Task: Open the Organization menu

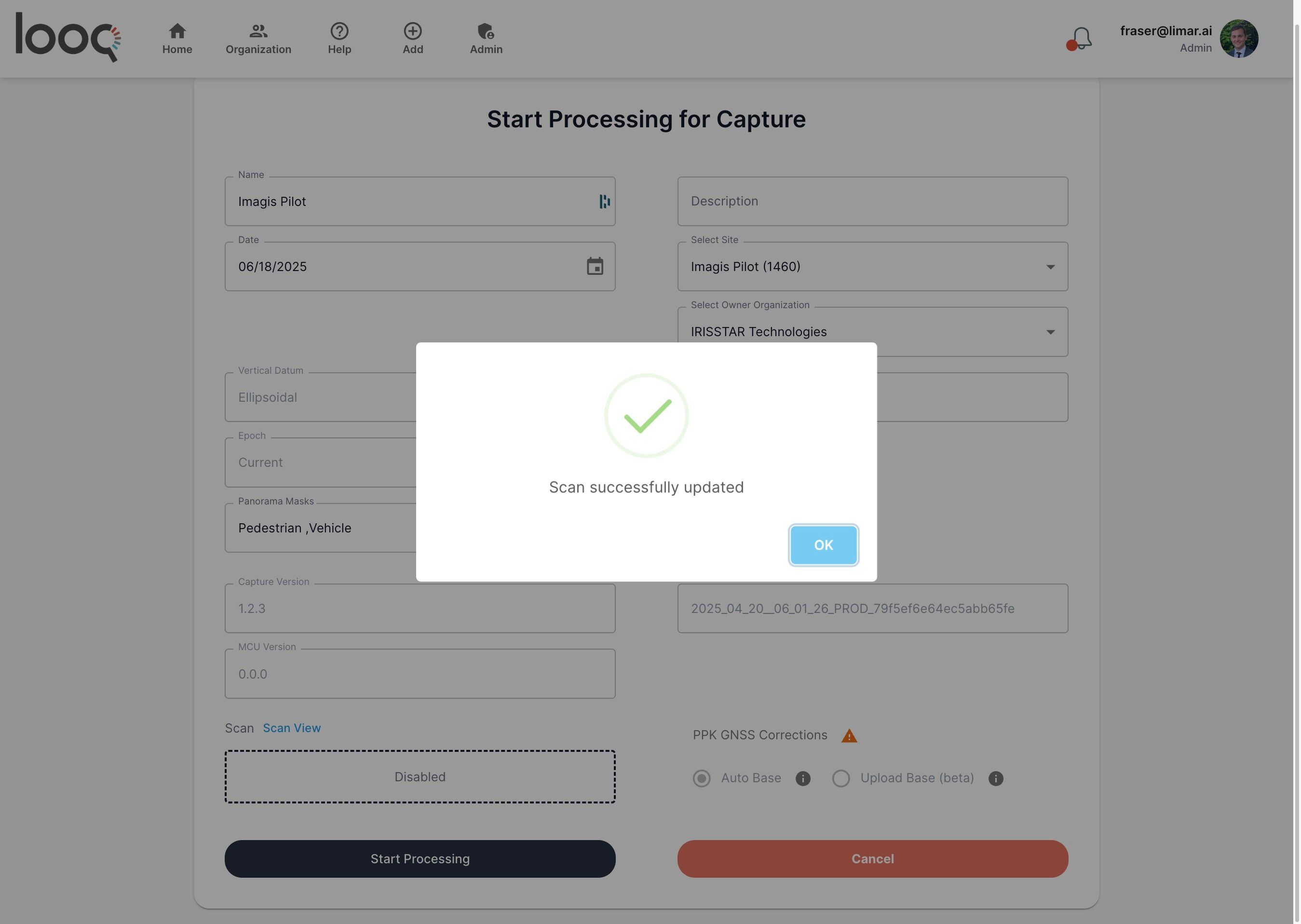Action: 258,38
